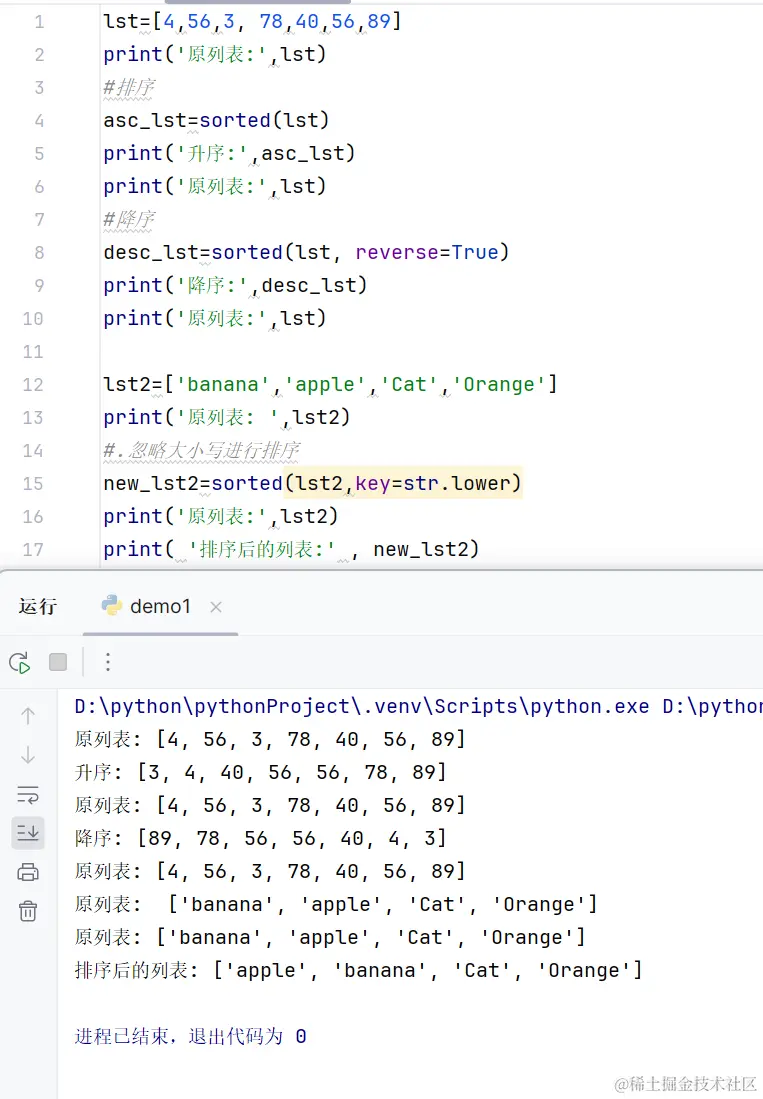Click print('升序:',asc_lst) on line 5

click(x=229, y=153)
